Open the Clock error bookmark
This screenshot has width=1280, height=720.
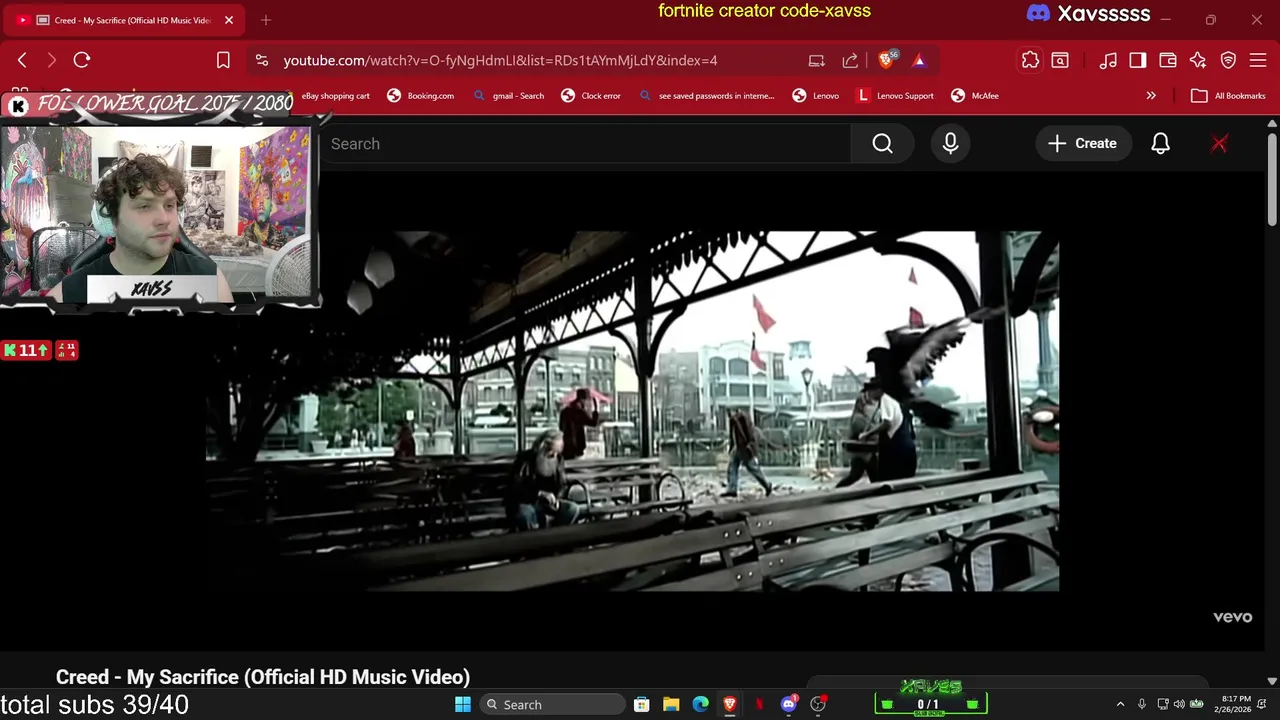point(591,96)
